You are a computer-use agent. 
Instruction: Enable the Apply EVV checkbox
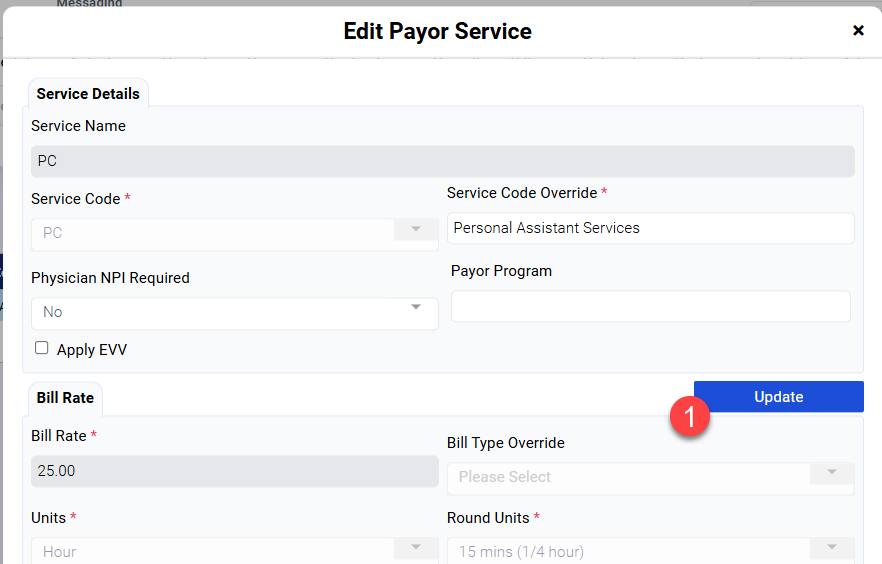[x=42, y=348]
